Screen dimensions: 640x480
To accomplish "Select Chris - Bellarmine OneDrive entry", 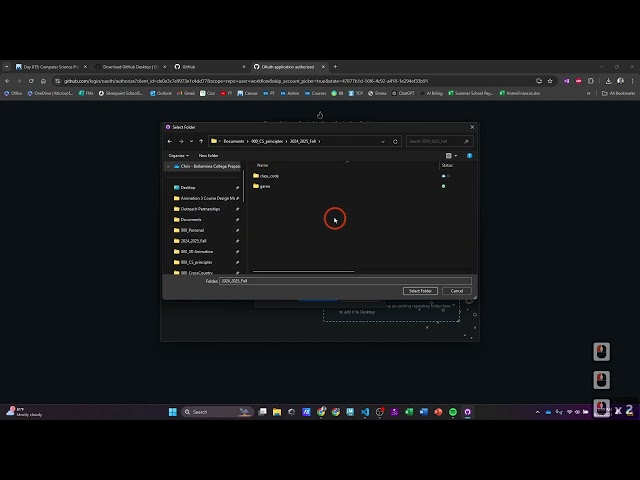I will pos(207,167).
